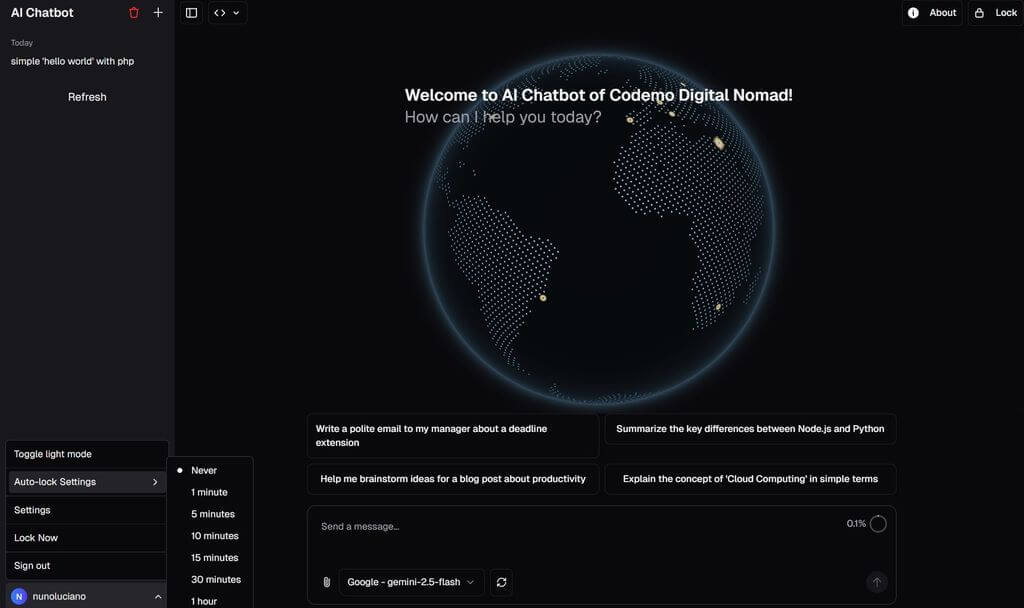The width and height of the screenshot is (1024, 608).
Task: Select Sign out menu entry
Action: point(32,566)
